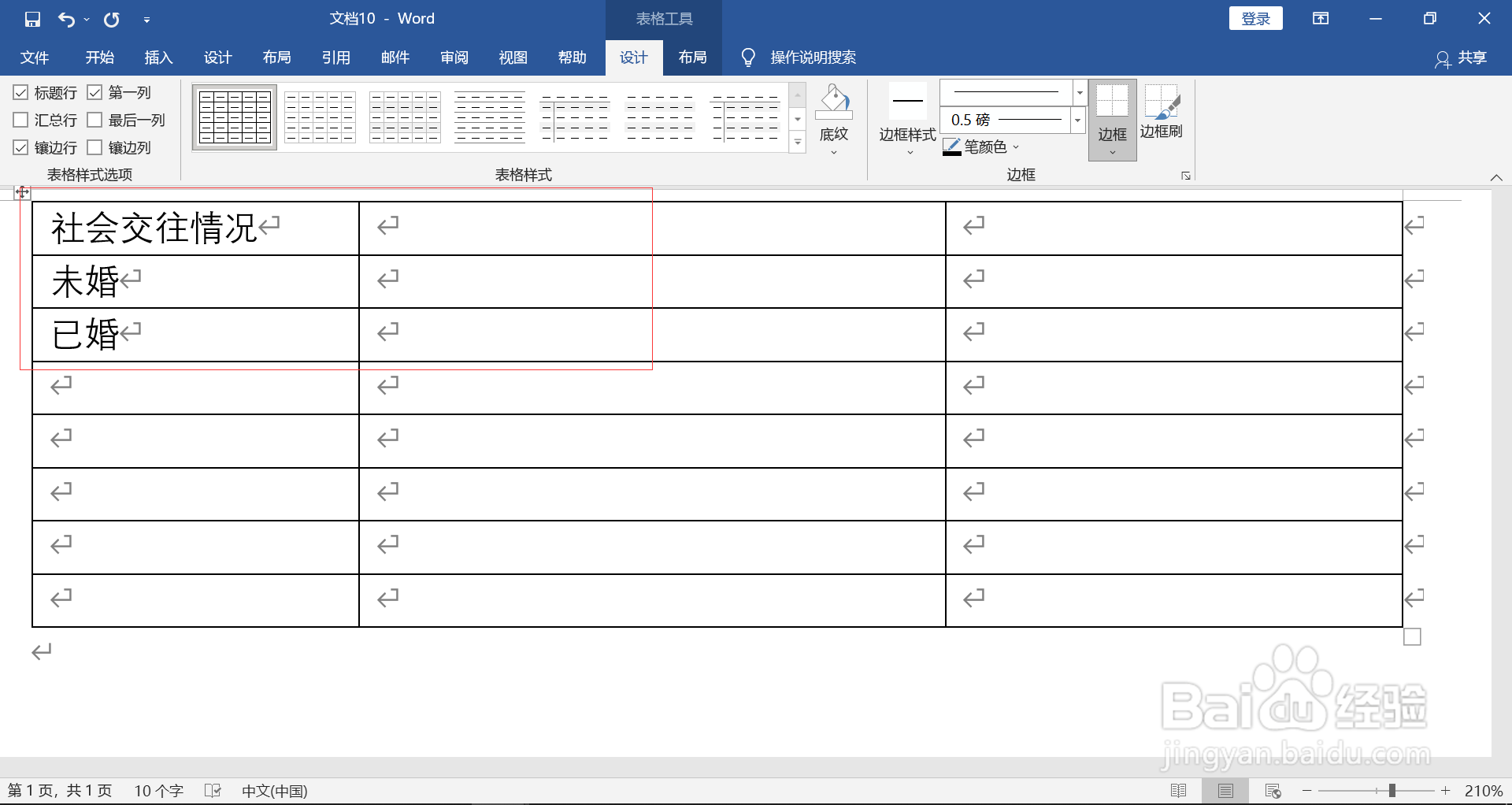Undo the last action
Viewport: 1512px width, 805px height.
[x=67, y=19]
